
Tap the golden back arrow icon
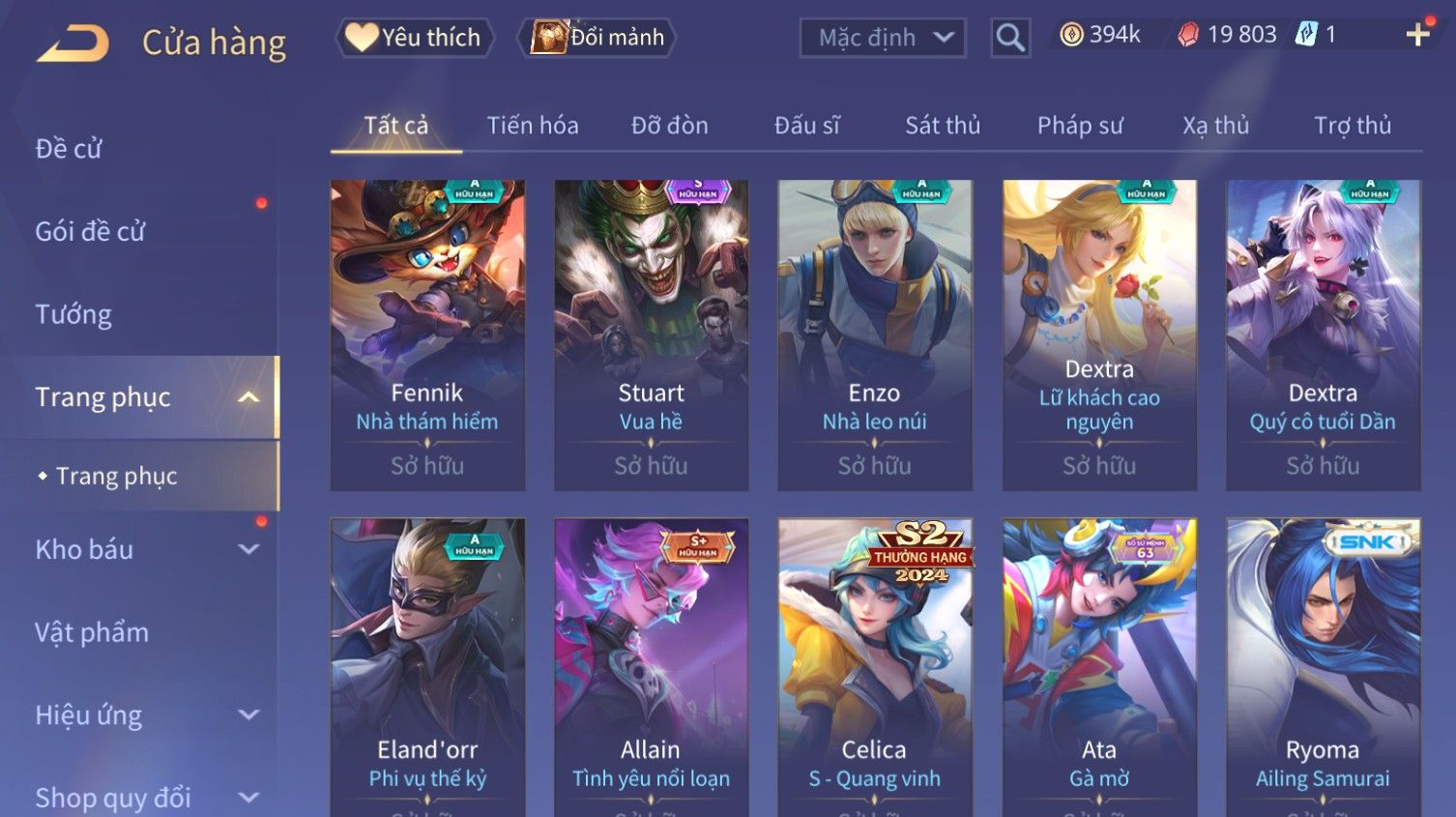[73, 44]
